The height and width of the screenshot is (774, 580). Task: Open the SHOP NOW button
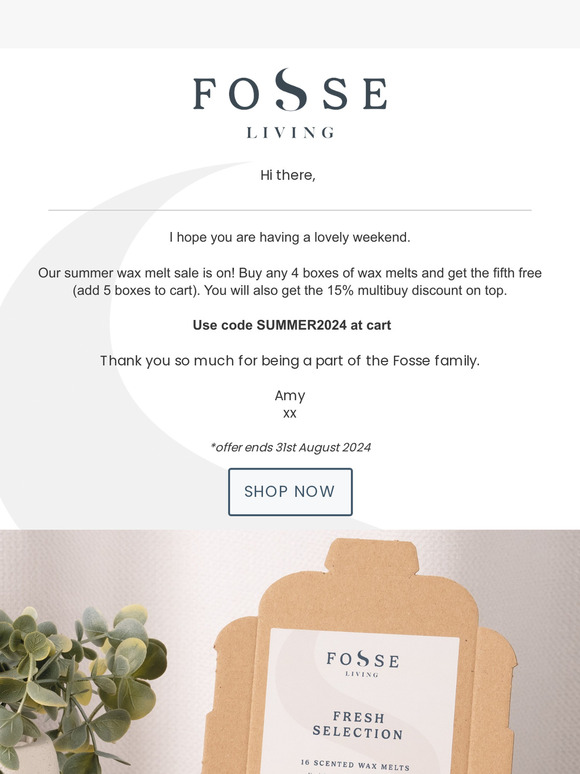click(290, 492)
